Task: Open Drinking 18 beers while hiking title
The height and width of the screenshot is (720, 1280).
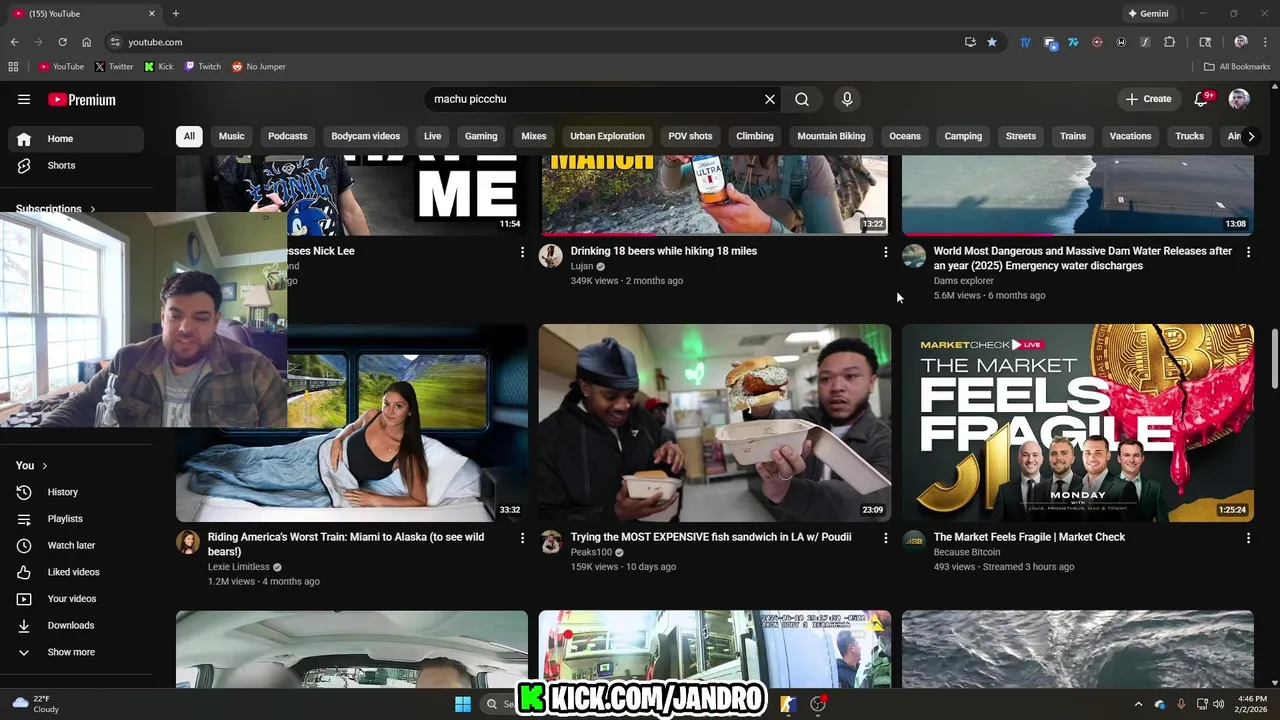Action: click(664, 251)
